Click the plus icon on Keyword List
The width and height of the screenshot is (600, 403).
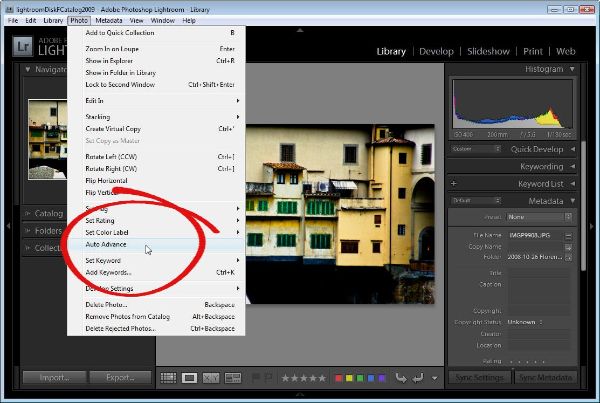tap(453, 184)
